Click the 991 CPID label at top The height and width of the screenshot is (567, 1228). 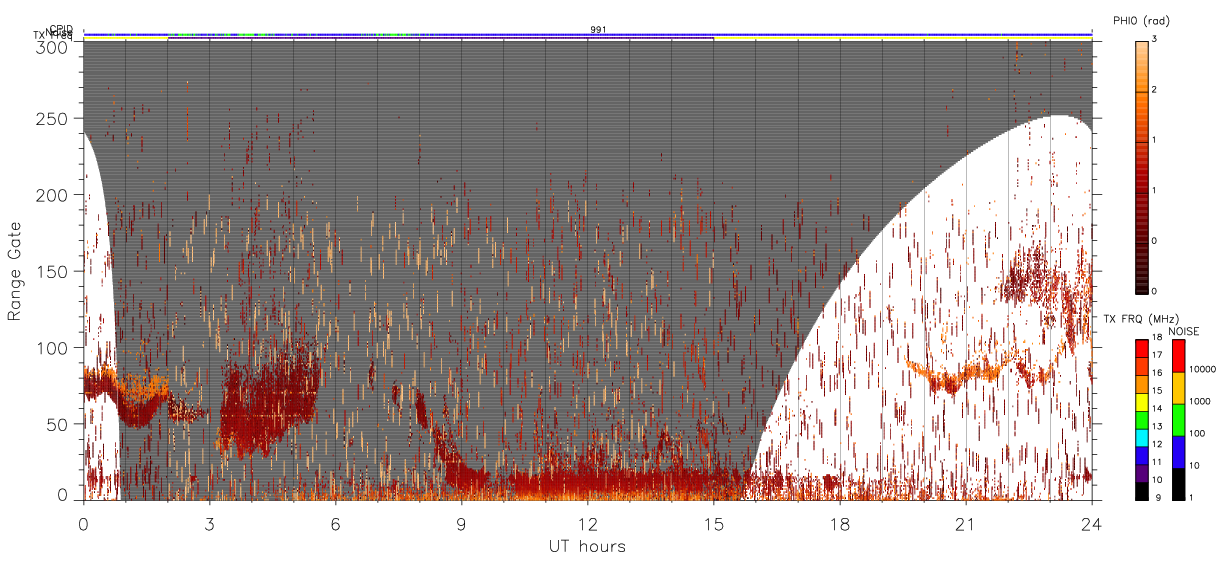point(598,30)
